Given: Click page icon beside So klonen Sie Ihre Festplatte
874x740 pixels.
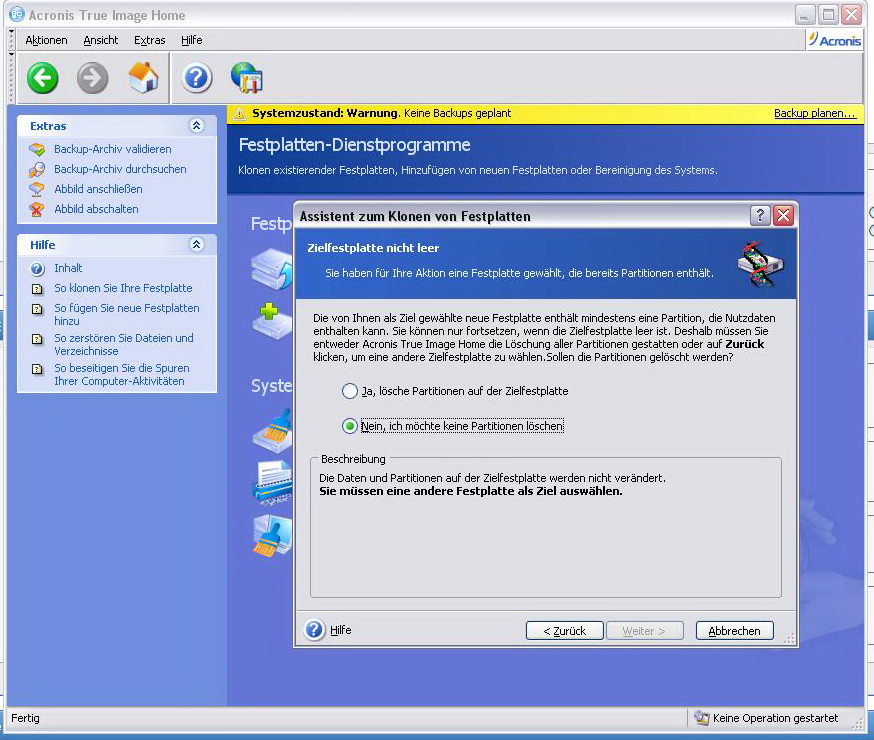Looking at the screenshot, I should (x=37, y=289).
